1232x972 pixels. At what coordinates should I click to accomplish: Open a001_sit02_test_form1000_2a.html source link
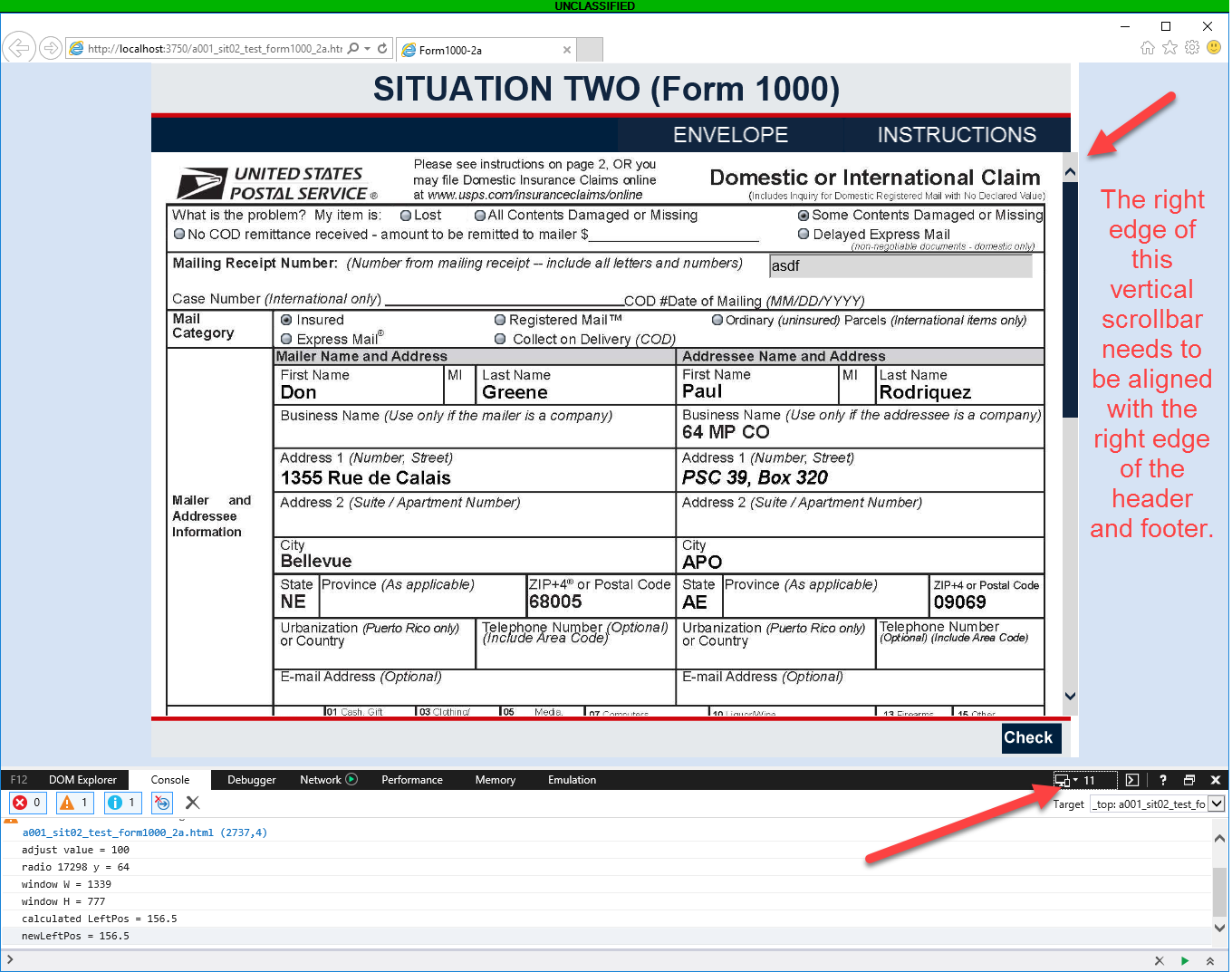coord(144,832)
